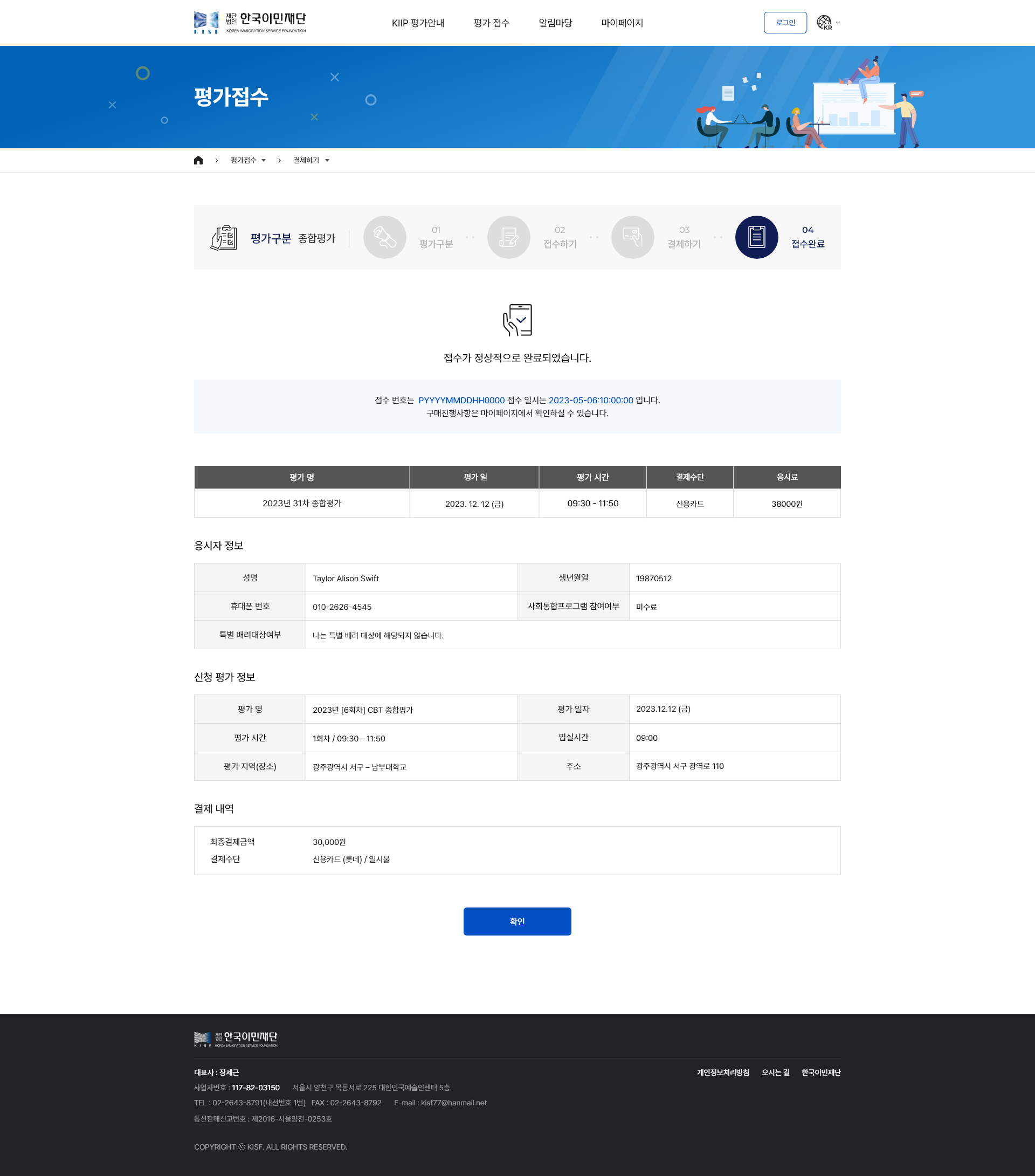This screenshot has width=1035, height=1176.
Task: Open the 알림마당 menu
Action: tap(555, 23)
